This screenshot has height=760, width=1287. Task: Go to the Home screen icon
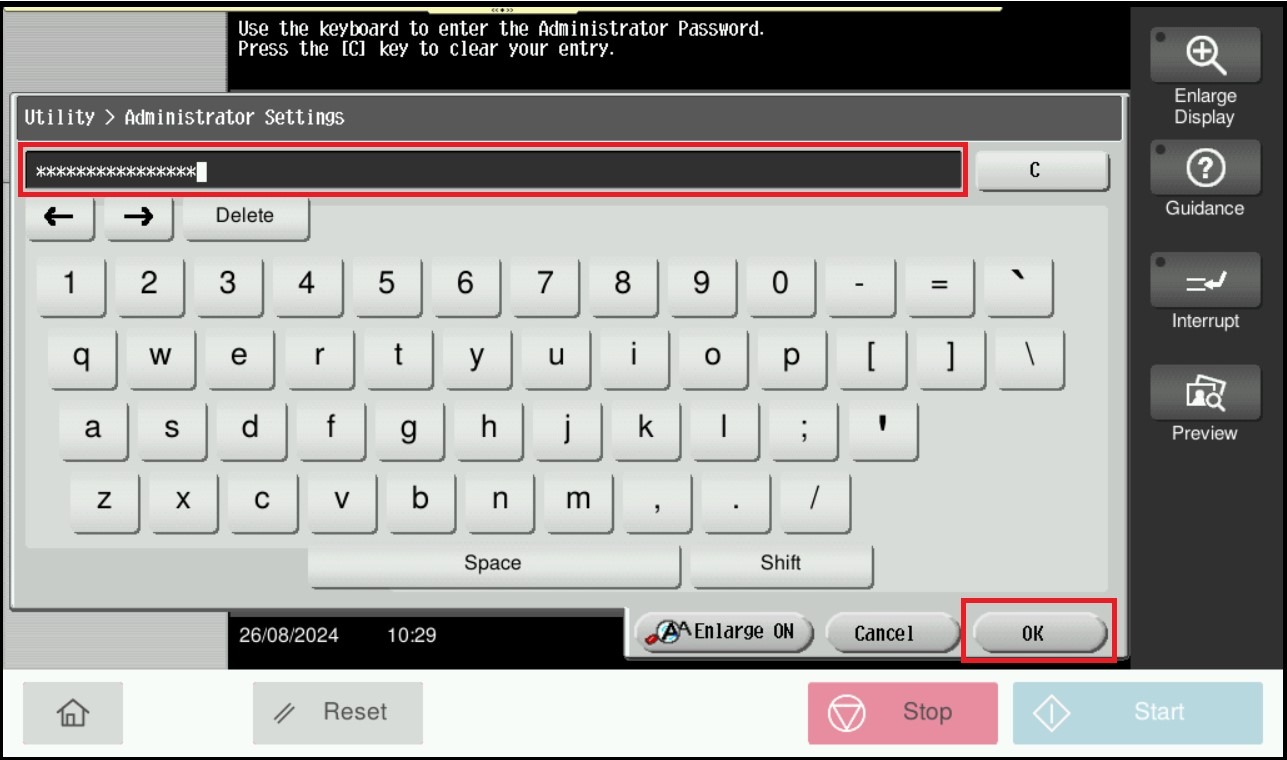pyautogui.click(x=73, y=712)
